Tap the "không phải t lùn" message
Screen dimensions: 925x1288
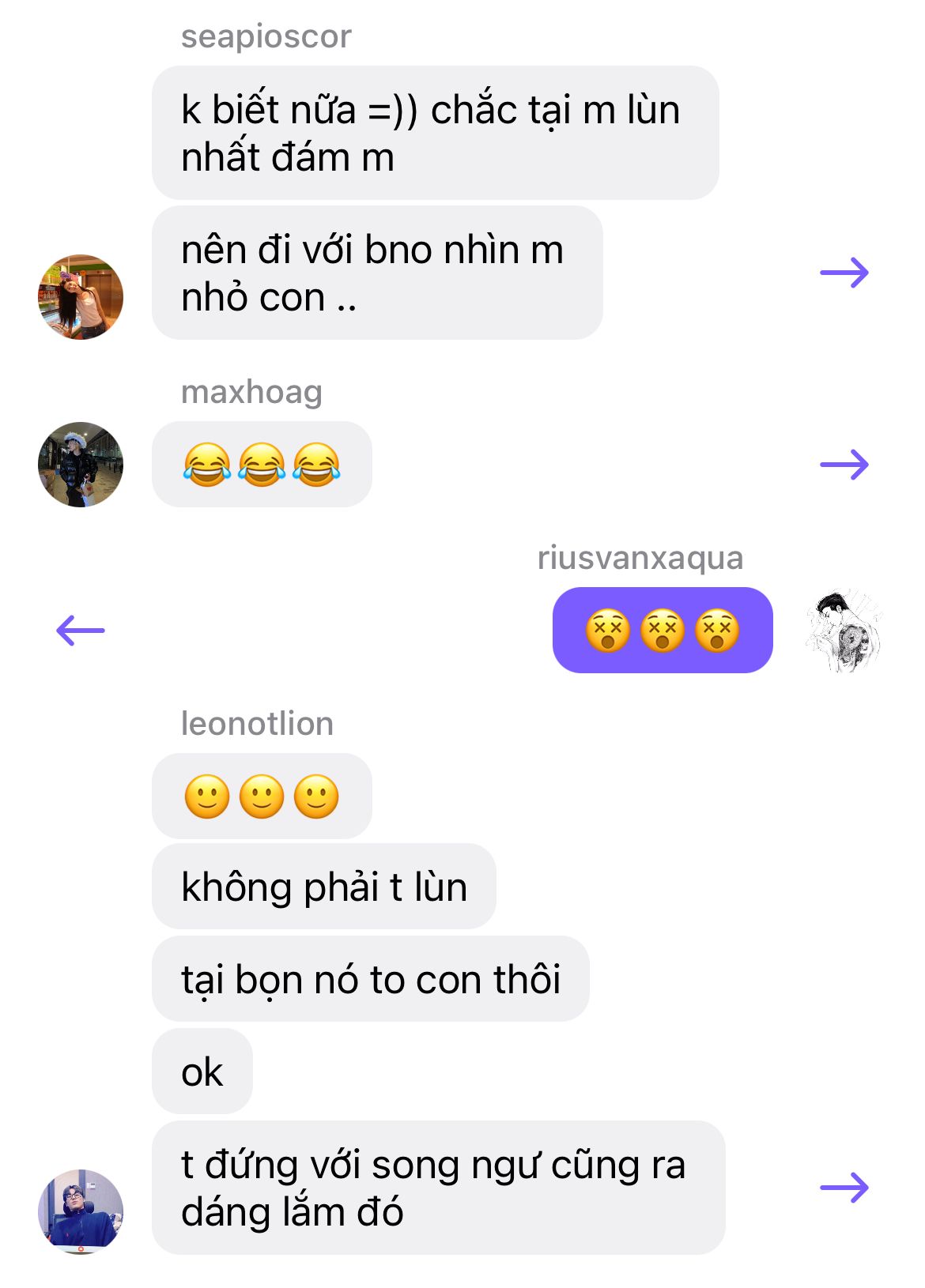pyautogui.click(x=324, y=887)
